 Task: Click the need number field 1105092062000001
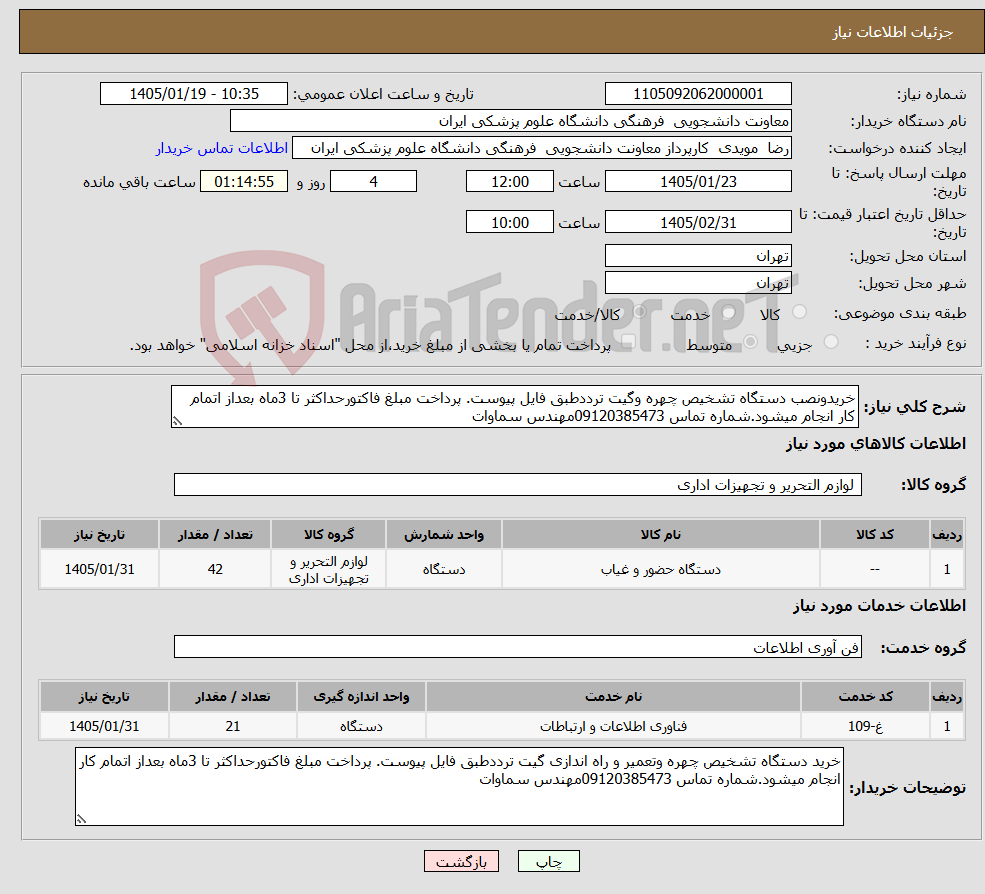tap(698, 94)
